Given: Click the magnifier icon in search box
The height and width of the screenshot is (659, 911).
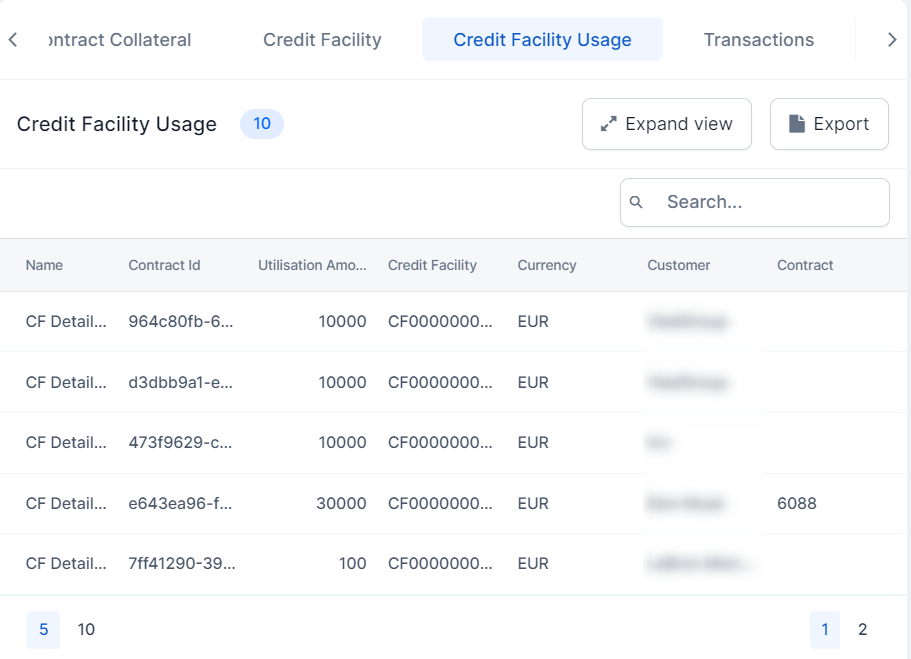Looking at the screenshot, I should coord(637,203).
